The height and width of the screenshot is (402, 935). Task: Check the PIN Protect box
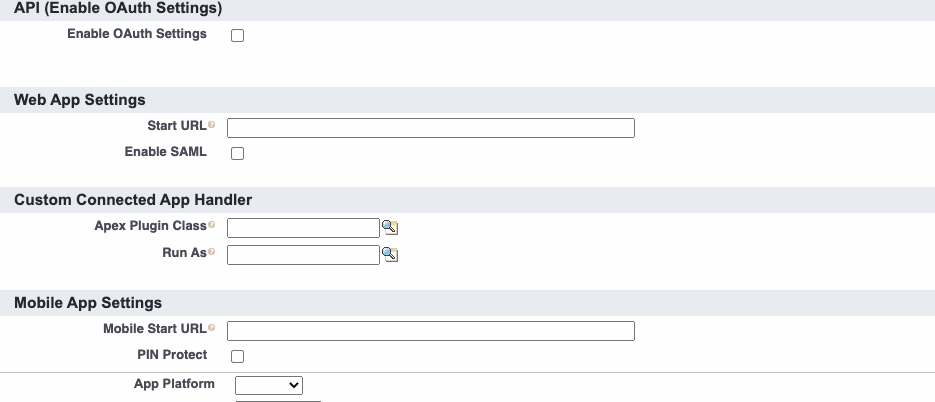pyautogui.click(x=237, y=356)
